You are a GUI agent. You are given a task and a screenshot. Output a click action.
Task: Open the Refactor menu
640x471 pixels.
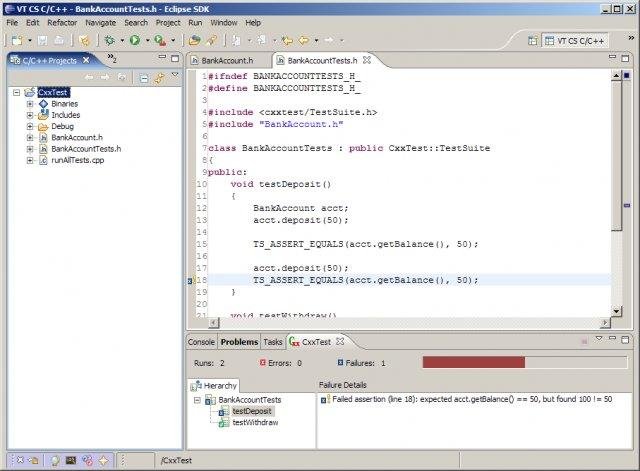click(62, 22)
